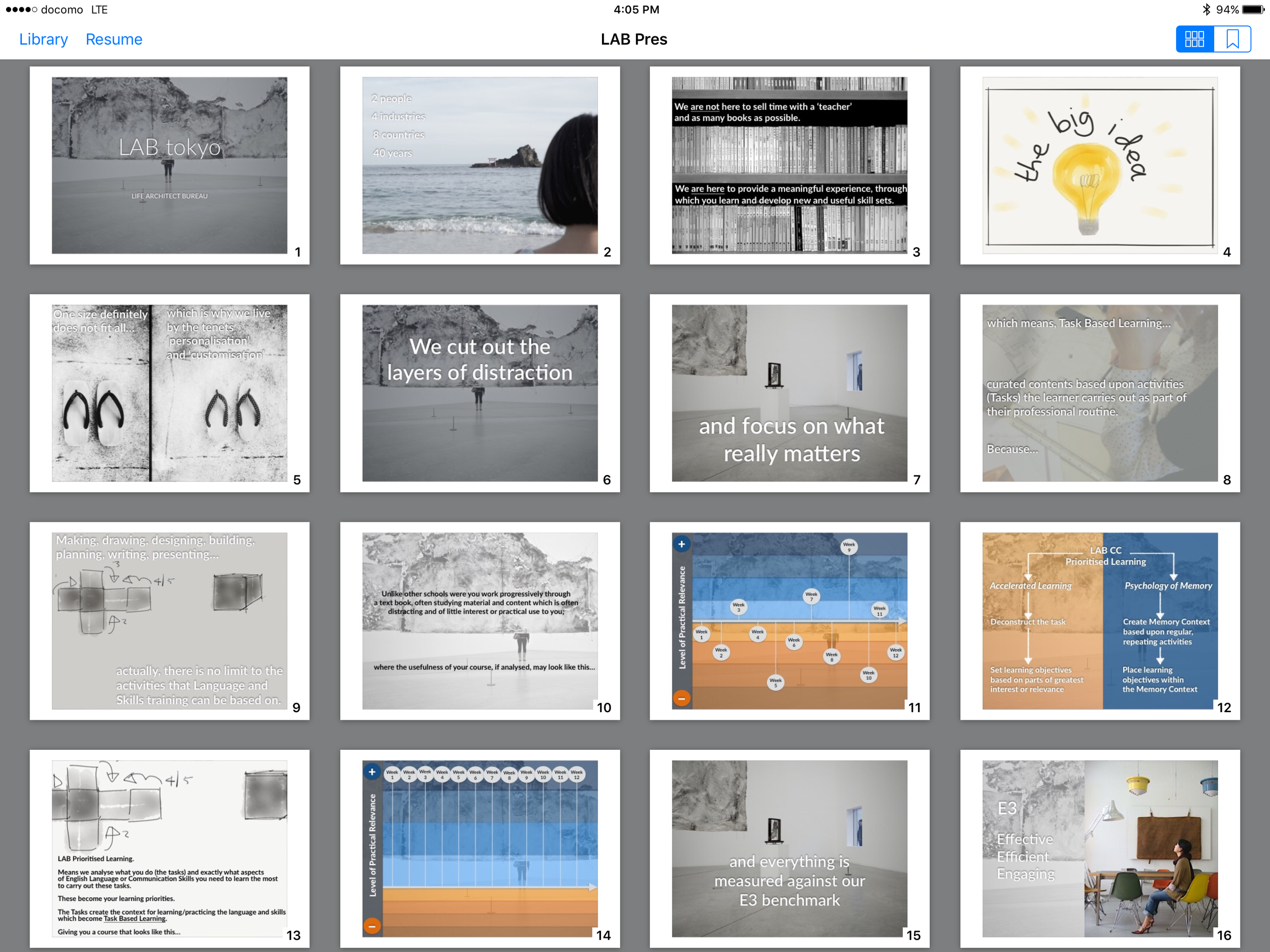Screen dimensions: 1270x952
Task: Go back to Library
Action: (43, 39)
